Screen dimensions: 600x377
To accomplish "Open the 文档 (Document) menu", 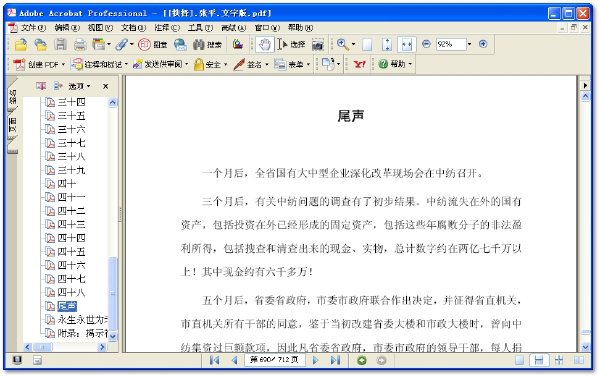I will pyautogui.click(x=134, y=28).
